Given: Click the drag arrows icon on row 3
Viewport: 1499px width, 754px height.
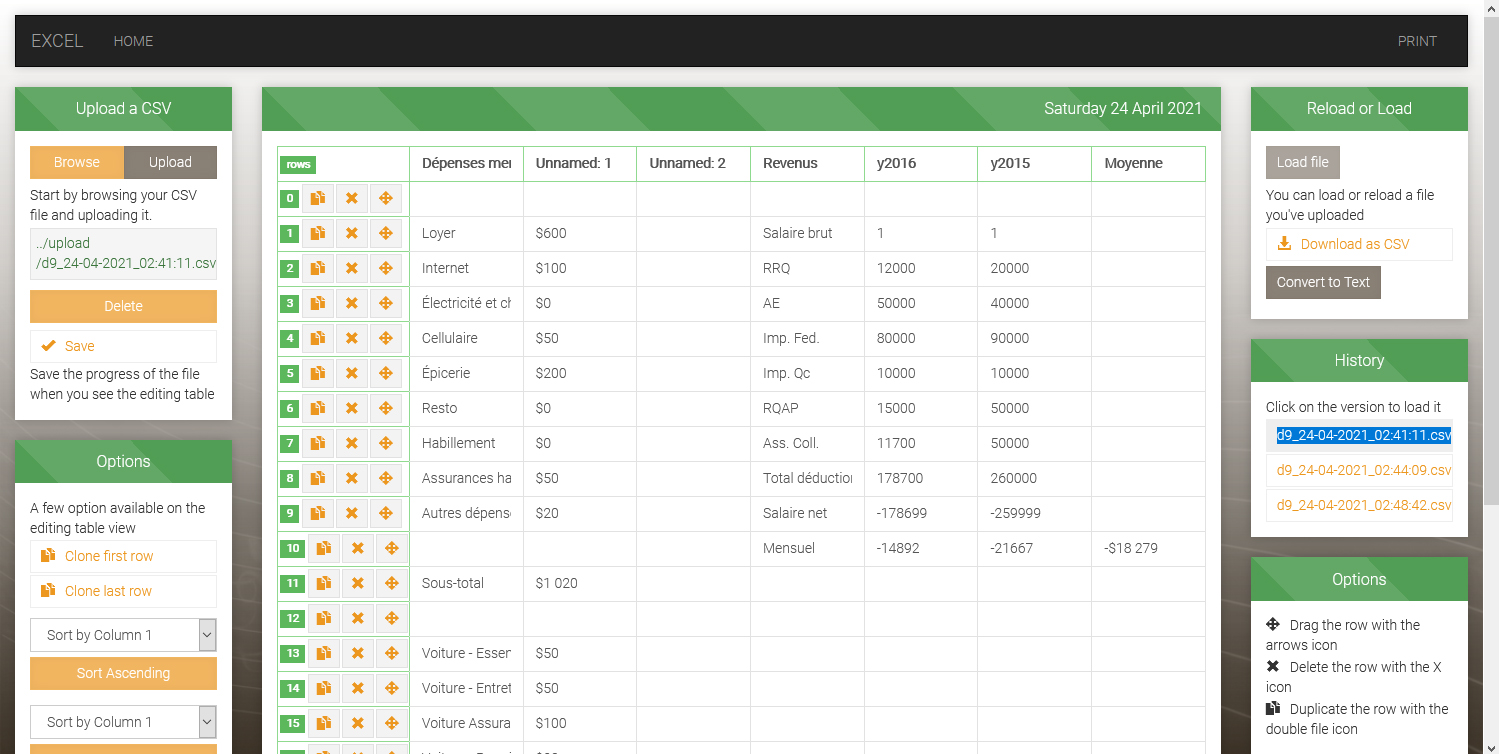Looking at the screenshot, I should tap(385, 304).
